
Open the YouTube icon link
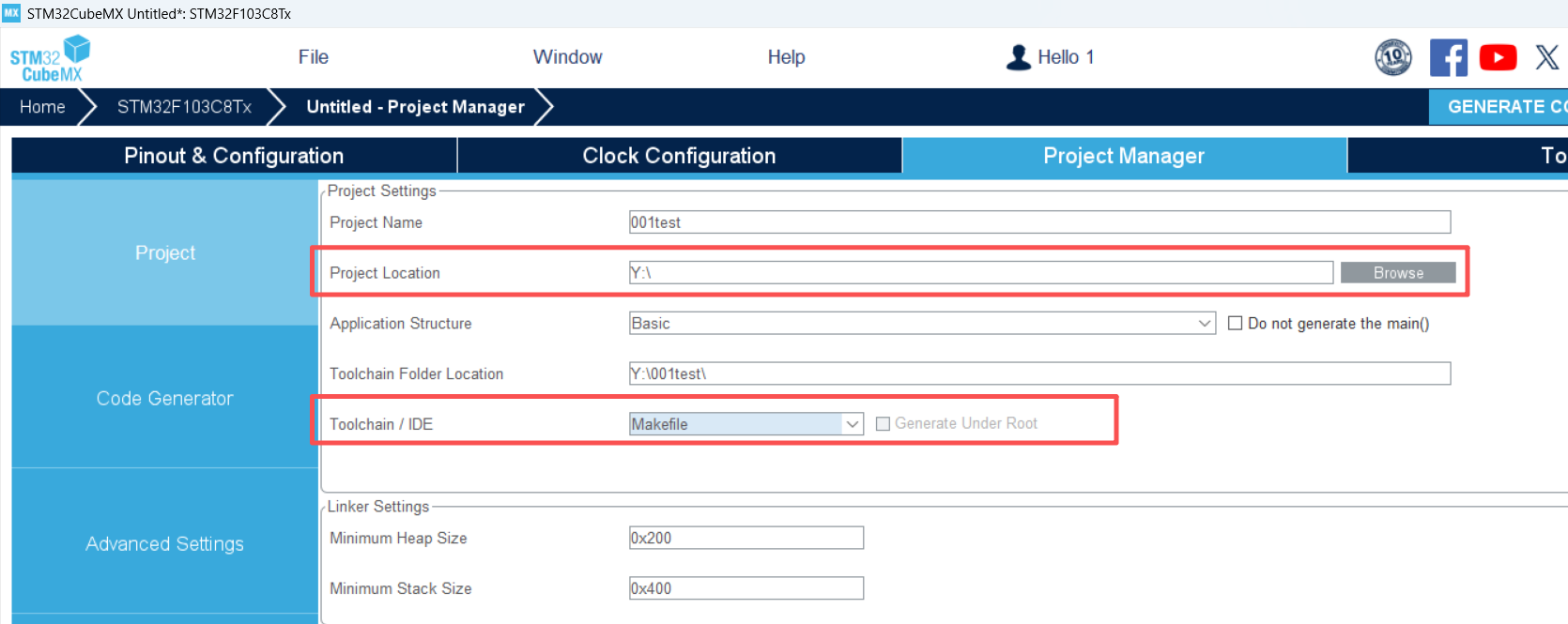pos(1499,57)
